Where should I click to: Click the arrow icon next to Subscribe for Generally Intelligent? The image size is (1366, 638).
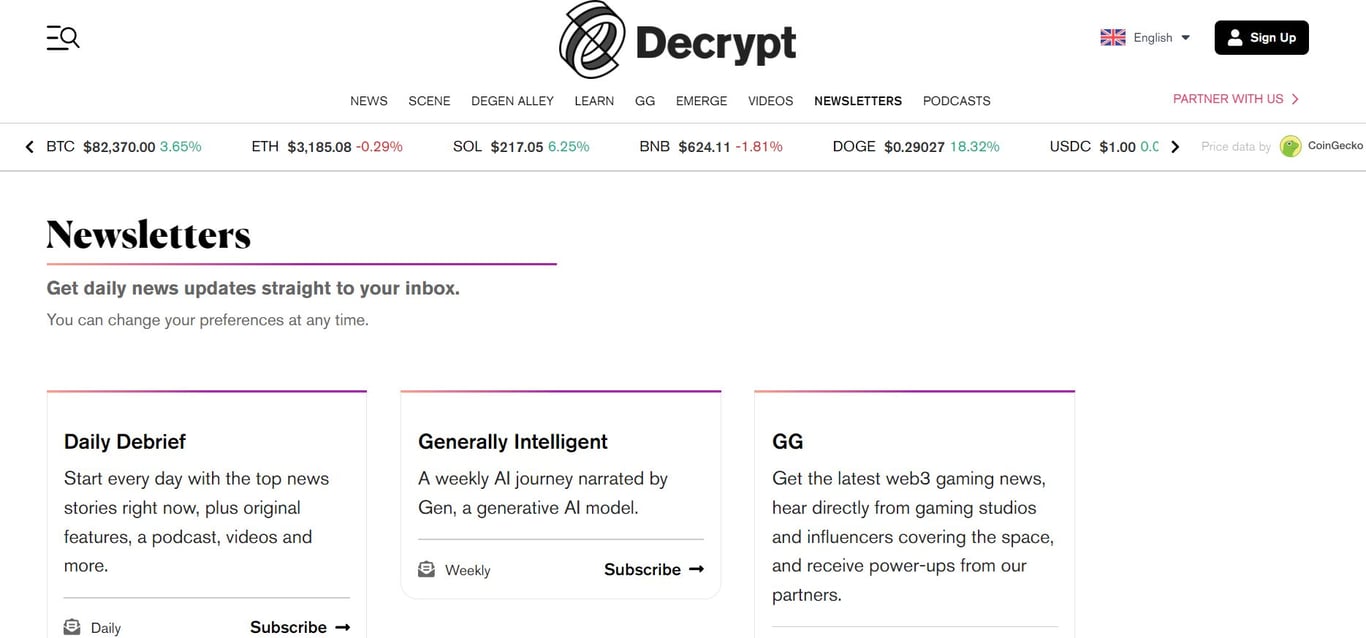click(x=697, y=569)
